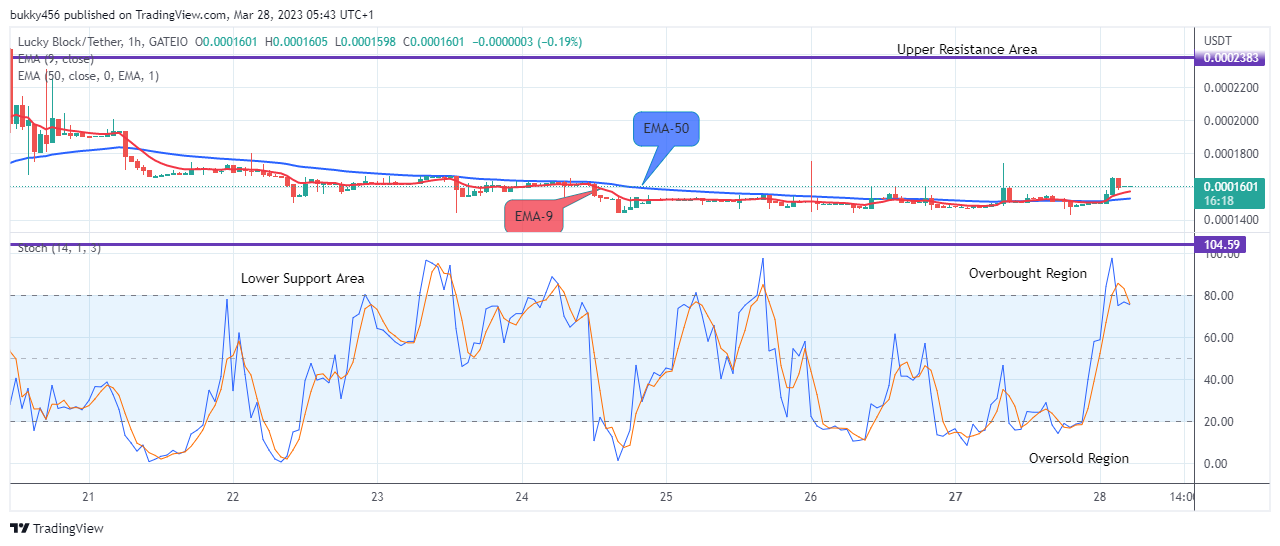Screen dimensions: 1280x546
Task: Click the countdown timer 16:18
Action: coord(1219,200)
